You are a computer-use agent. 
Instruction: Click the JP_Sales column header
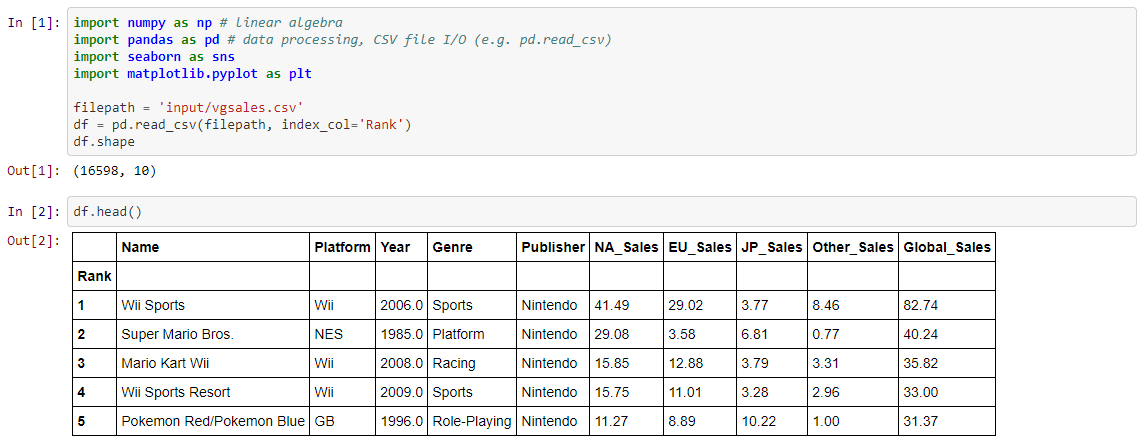[772, 247]
